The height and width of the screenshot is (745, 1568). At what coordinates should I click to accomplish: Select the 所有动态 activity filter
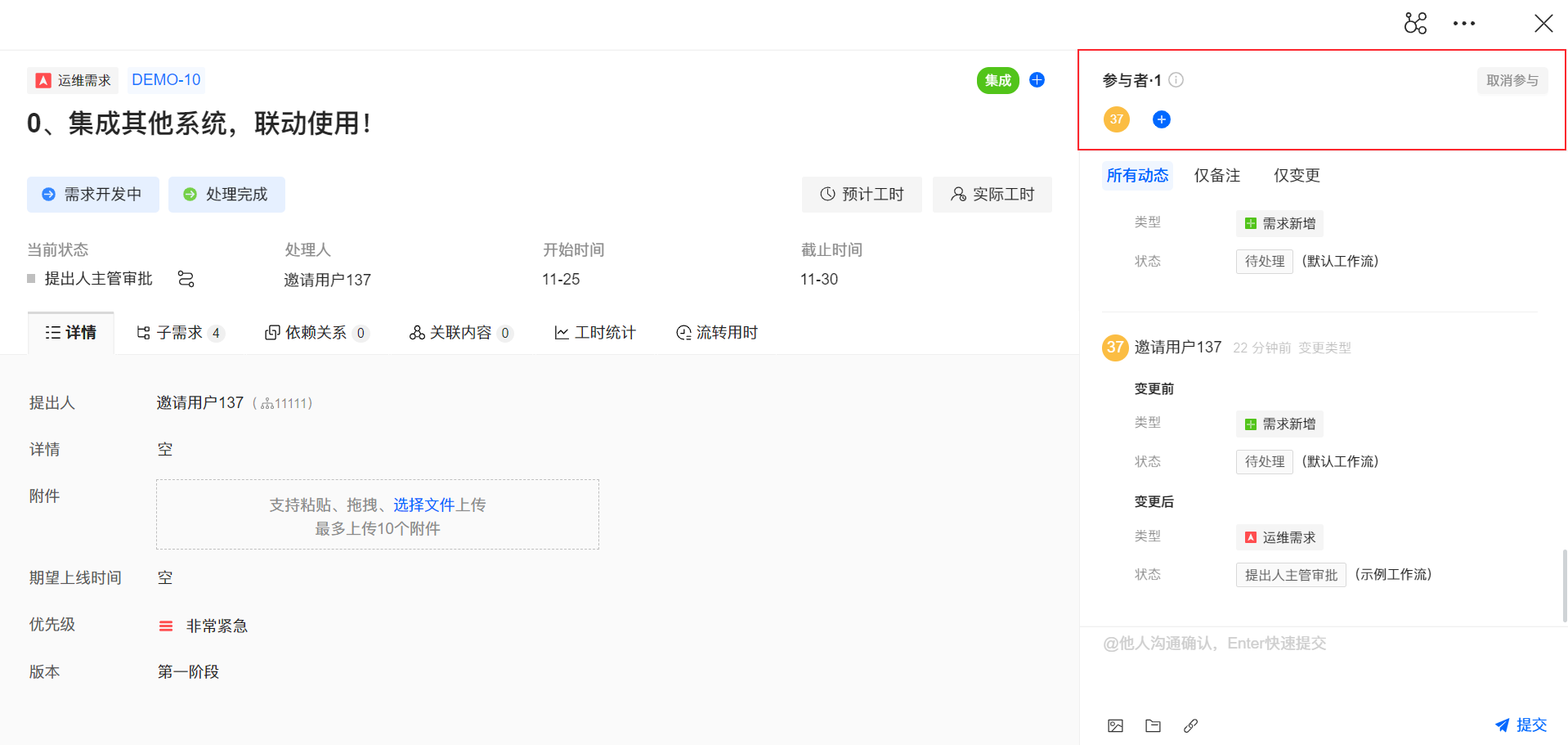(1137, 176)
